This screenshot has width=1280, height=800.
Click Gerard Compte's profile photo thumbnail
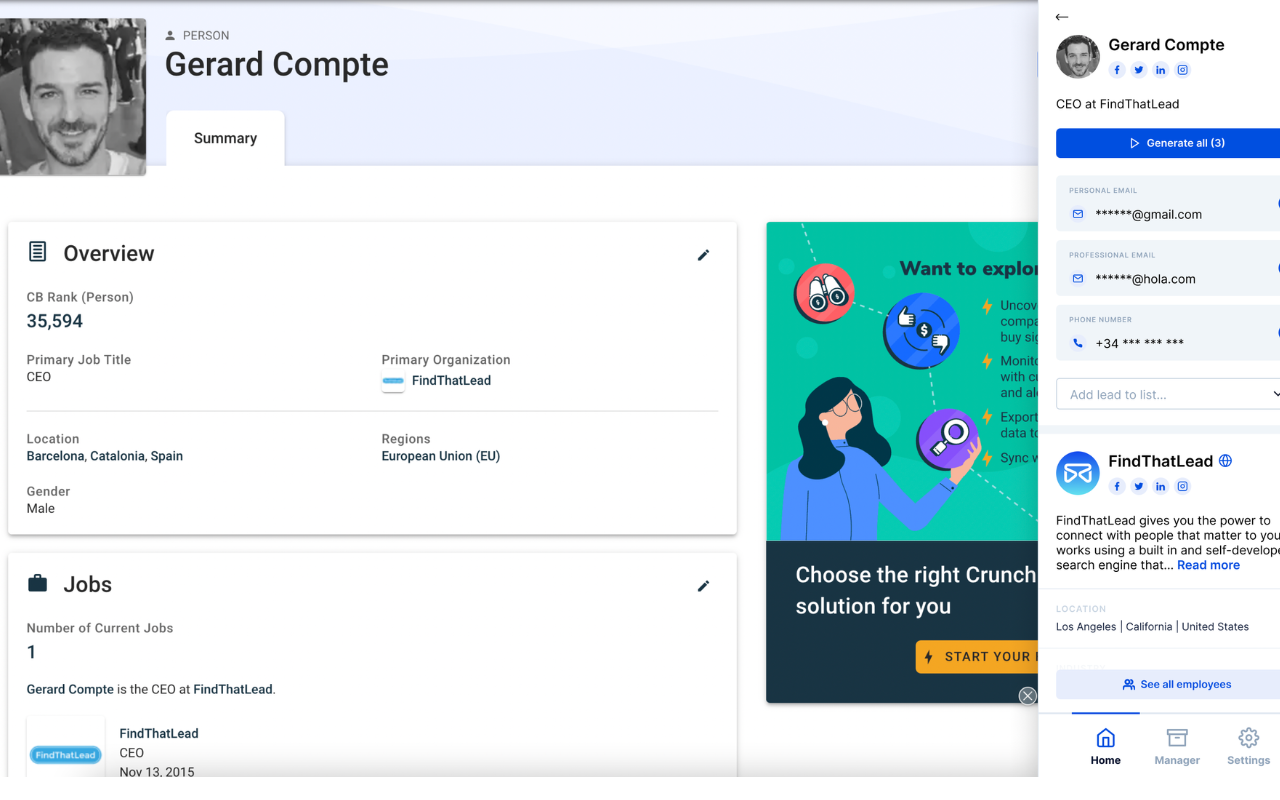[x=1077, y=57]
